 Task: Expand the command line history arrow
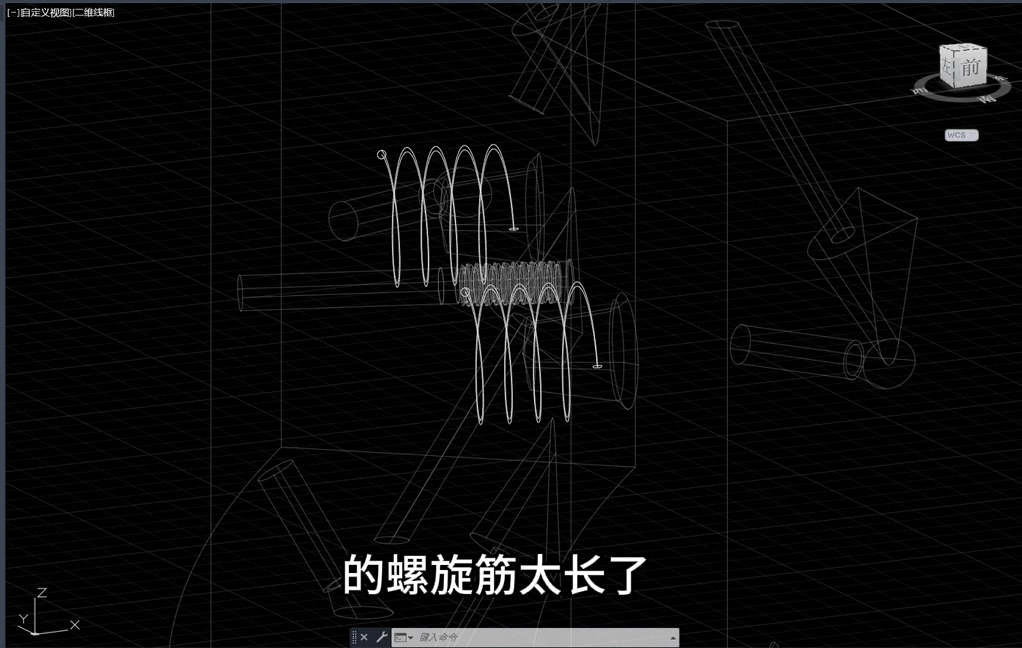673,638
